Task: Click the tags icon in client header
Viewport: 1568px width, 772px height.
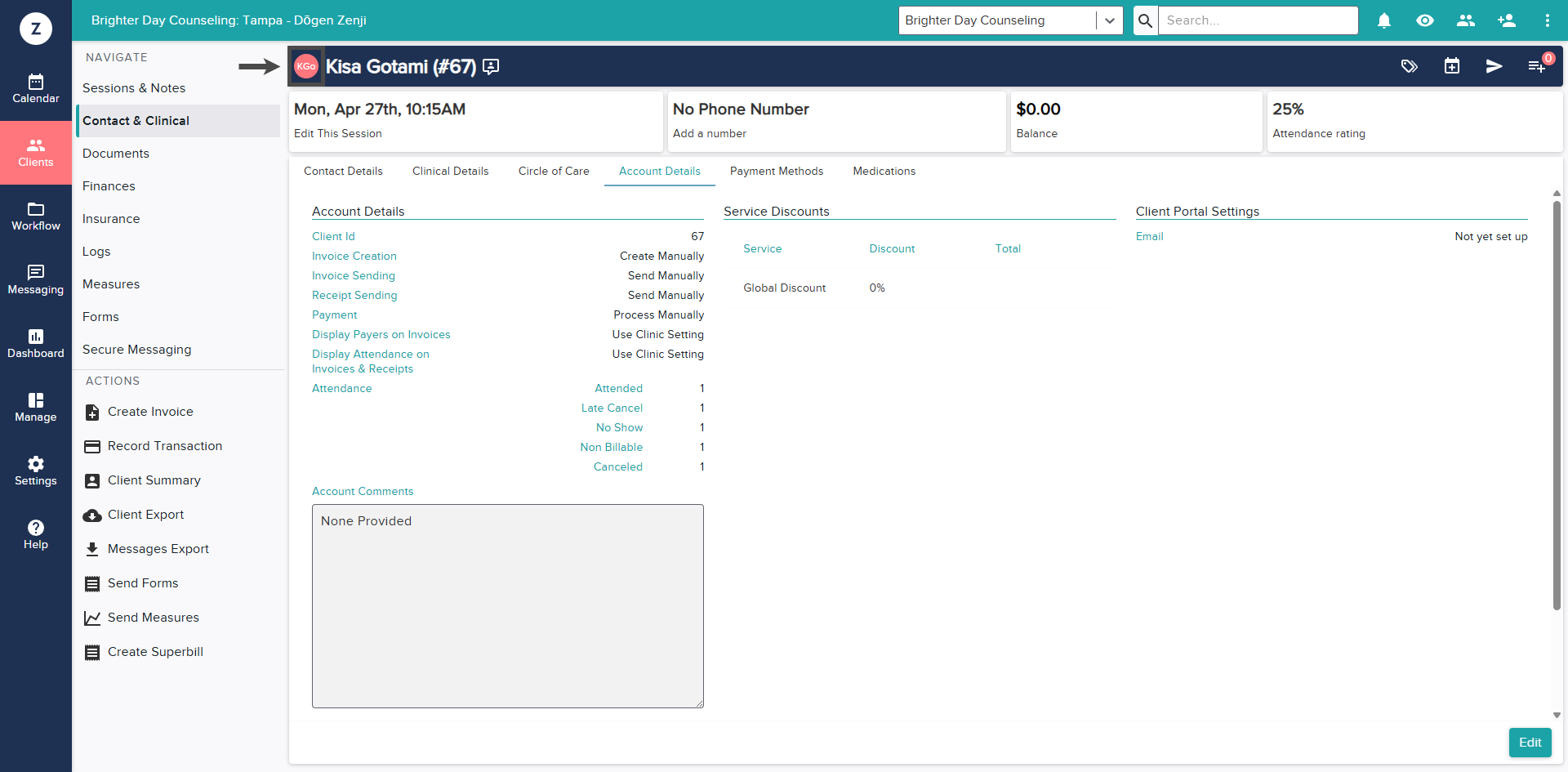Action: pyautogui.click(x=1410, y=66)
